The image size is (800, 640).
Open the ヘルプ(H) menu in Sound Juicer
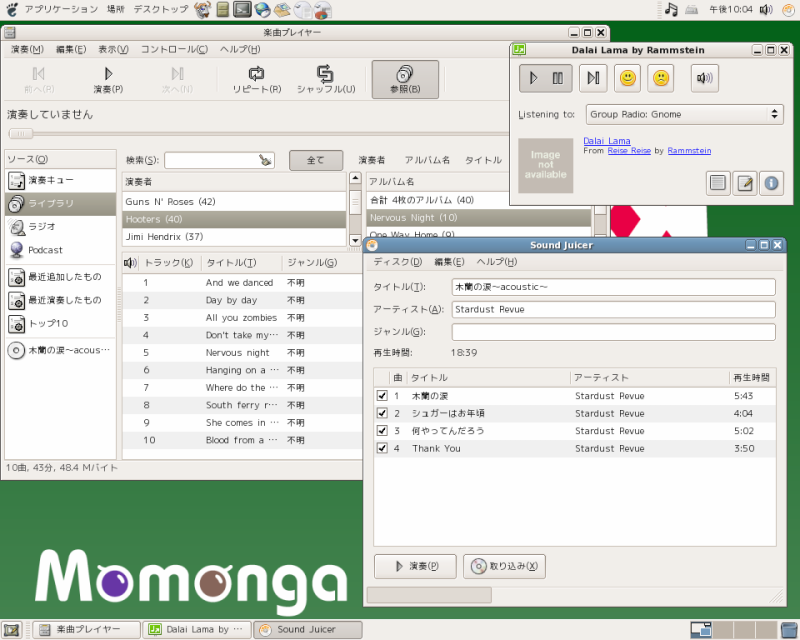tap(496, 262)
